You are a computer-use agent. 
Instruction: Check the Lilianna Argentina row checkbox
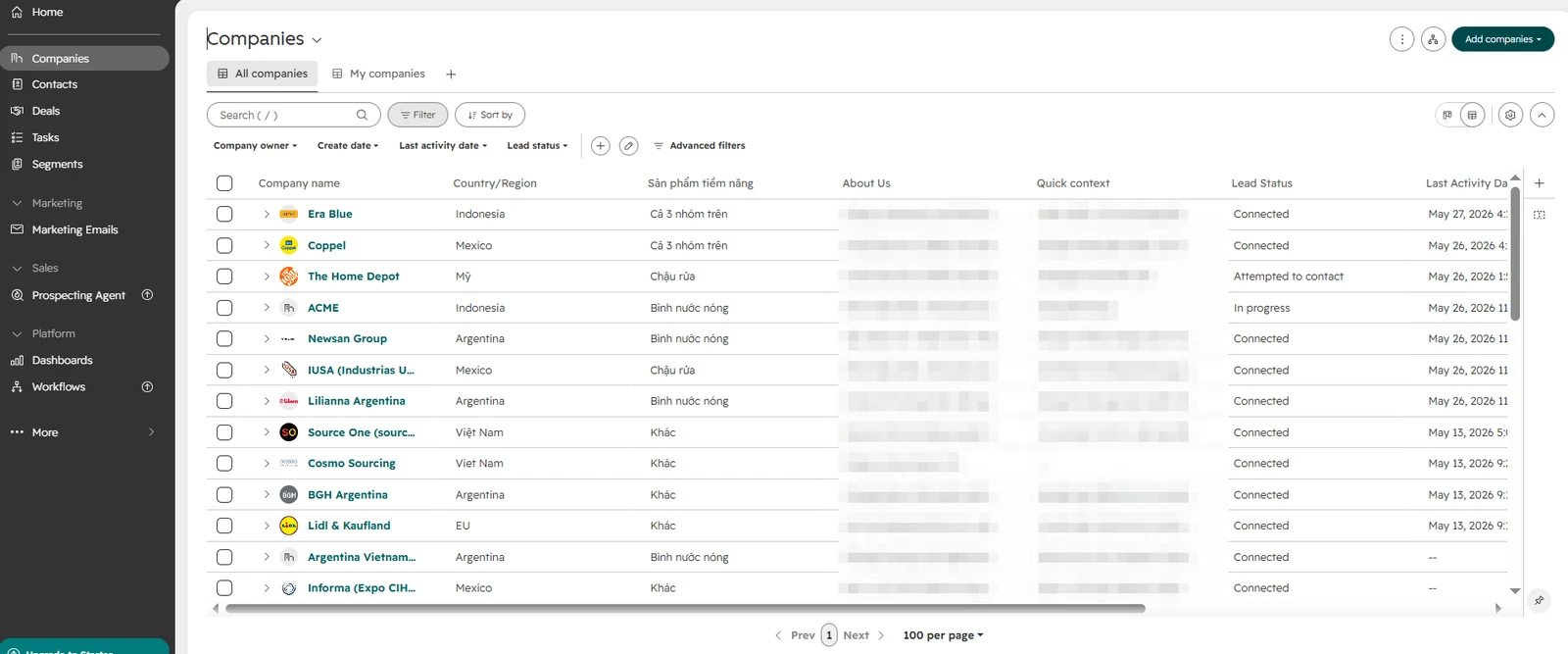[x=224, y=401]
